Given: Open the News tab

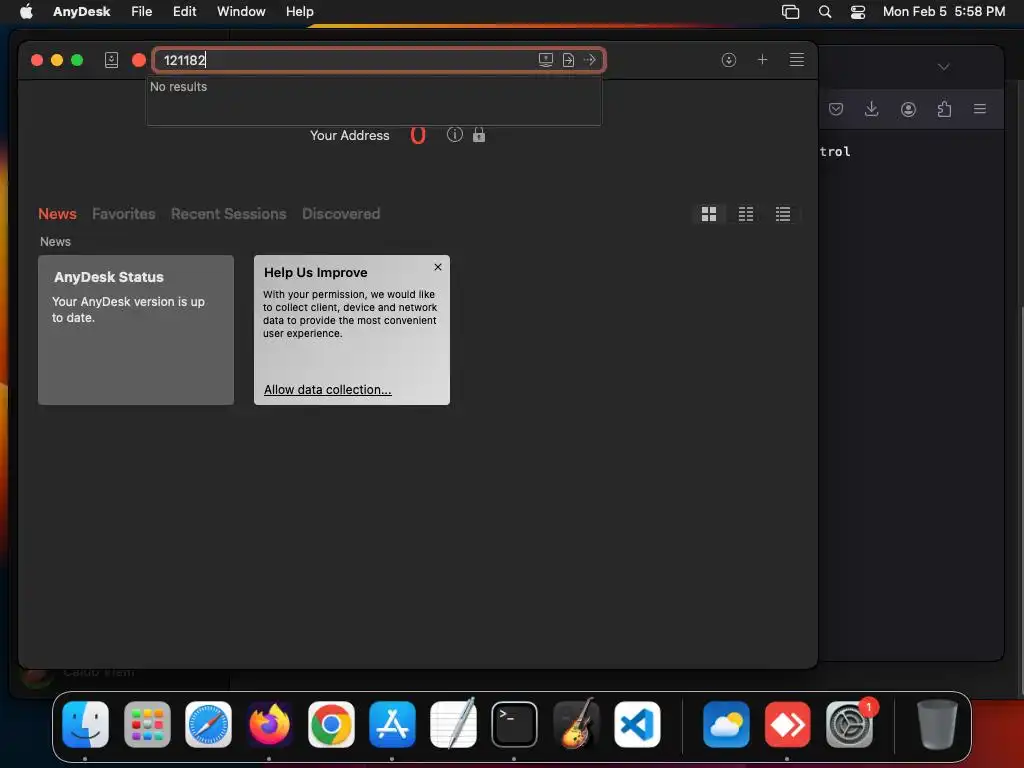Looking at the screenshot, I should point(57,214).
